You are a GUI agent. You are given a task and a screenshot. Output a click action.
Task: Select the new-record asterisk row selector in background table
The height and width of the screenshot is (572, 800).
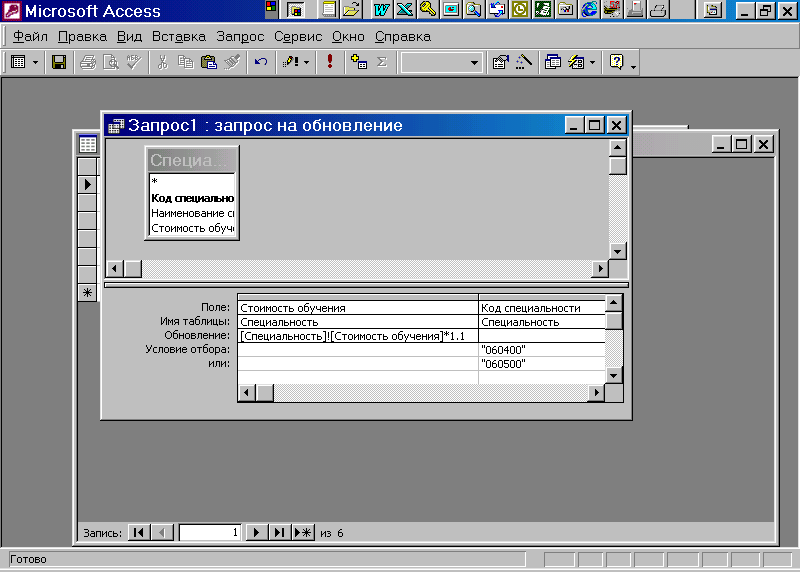[87, 293]
